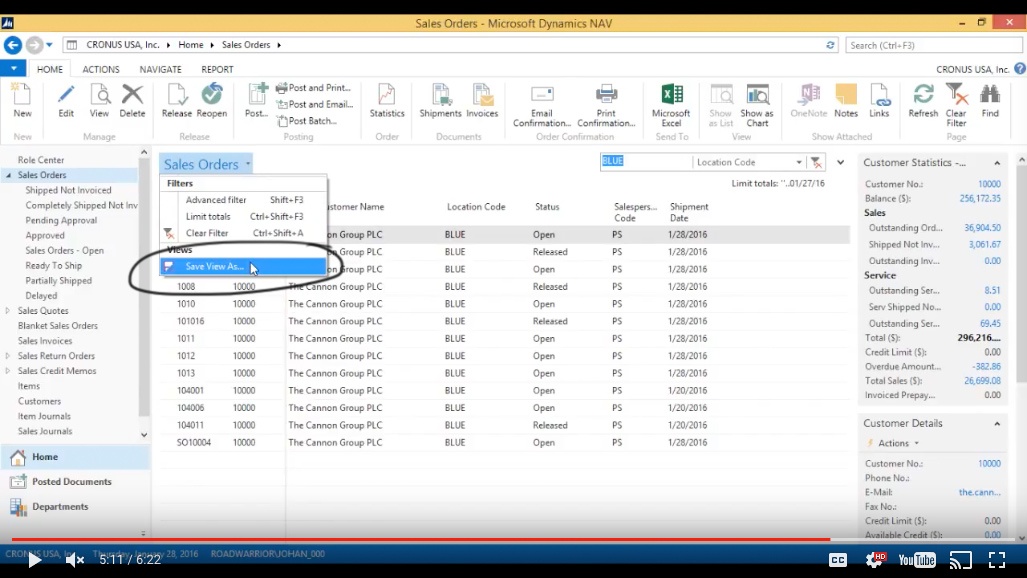Screen dimensions: 1027x578
Task: Click the Home navigation button
Action: click(x=75, y=457)
